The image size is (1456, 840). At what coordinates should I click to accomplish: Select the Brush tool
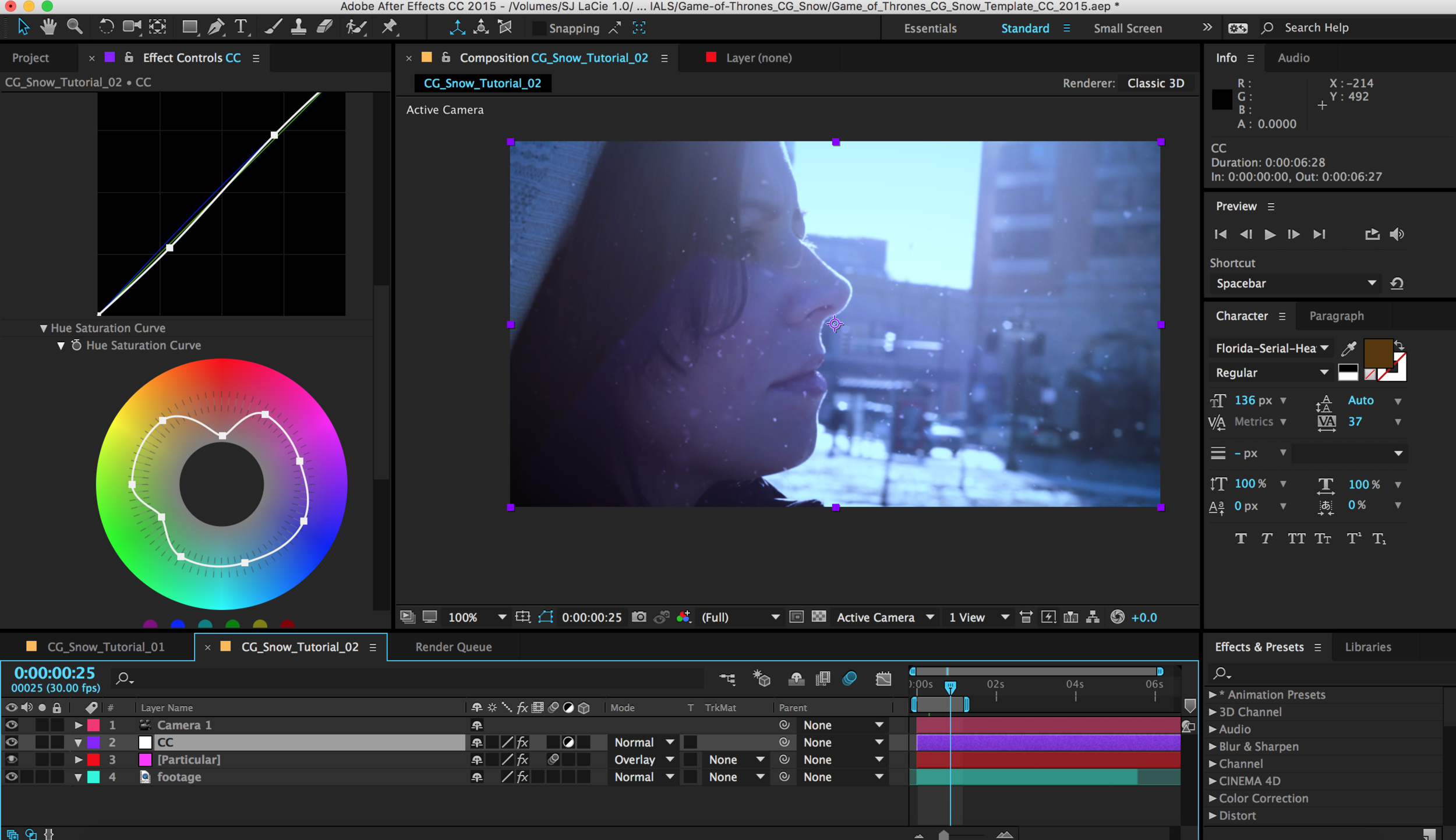click(x=273, y=27)
